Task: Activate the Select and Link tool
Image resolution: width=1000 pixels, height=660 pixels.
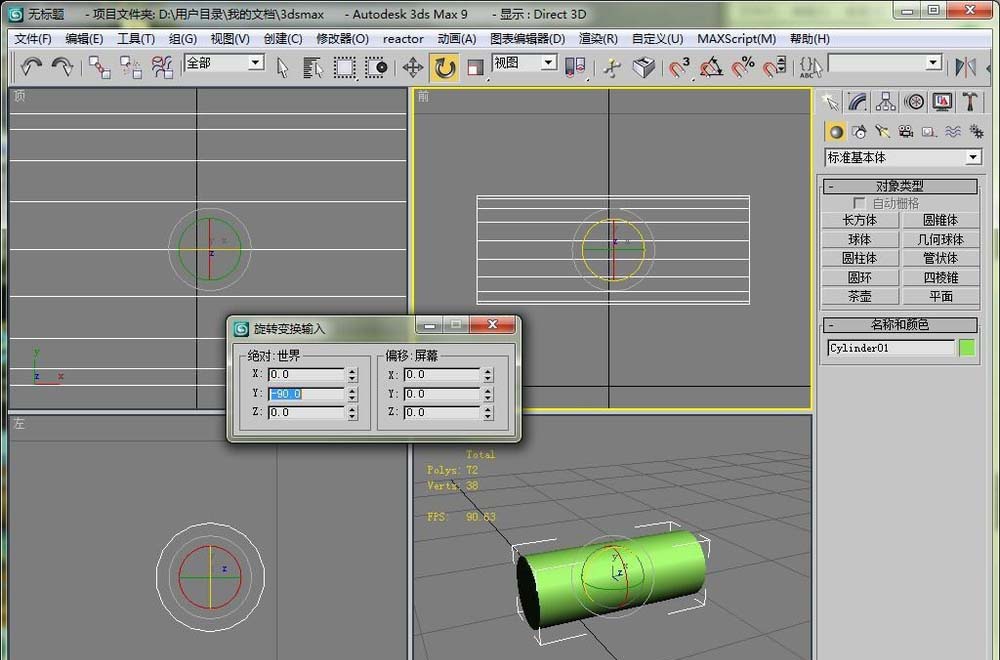Action: pos(99,66)
